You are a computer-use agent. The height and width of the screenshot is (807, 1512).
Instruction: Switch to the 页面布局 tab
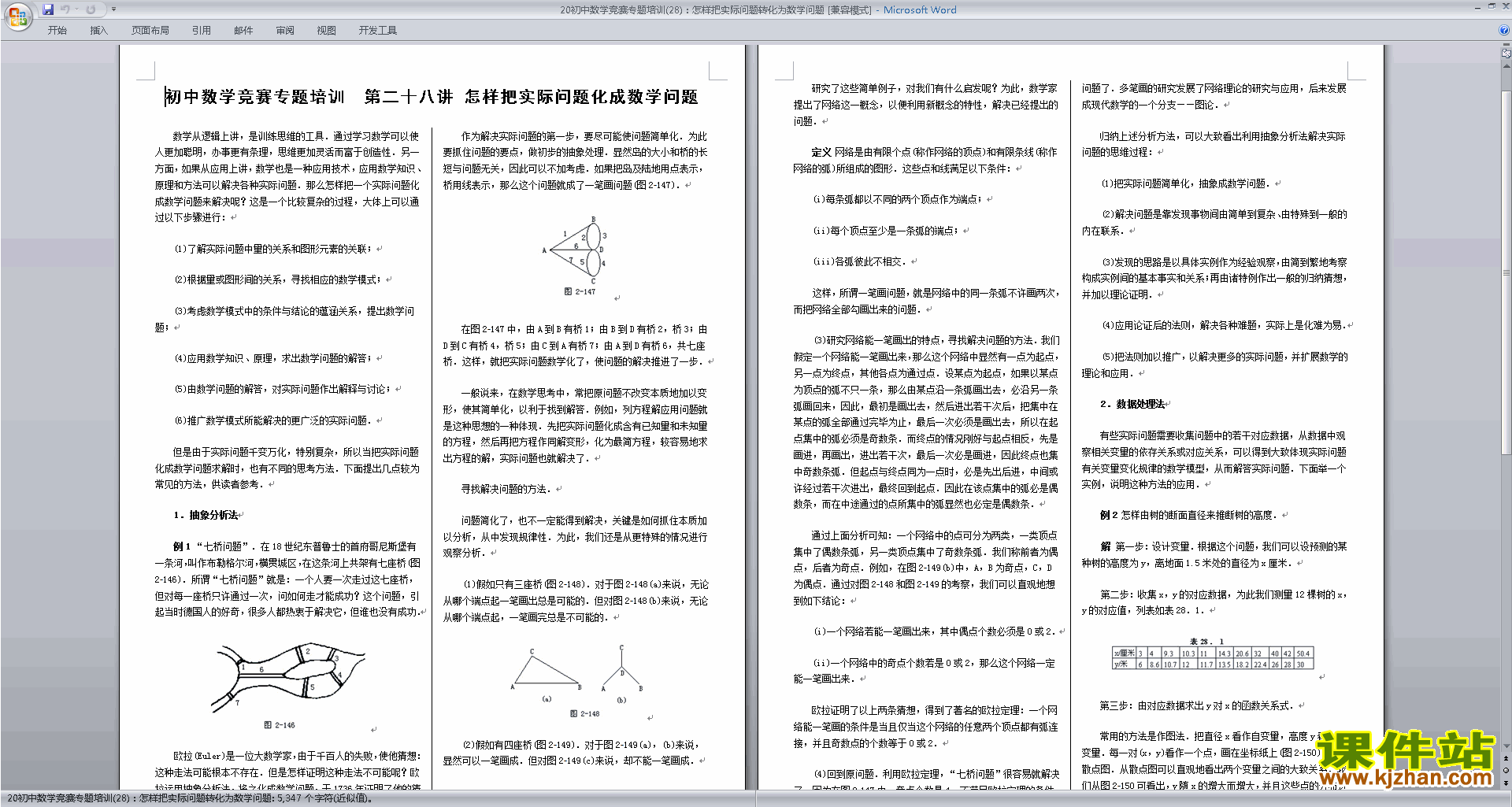pos(150,31)
